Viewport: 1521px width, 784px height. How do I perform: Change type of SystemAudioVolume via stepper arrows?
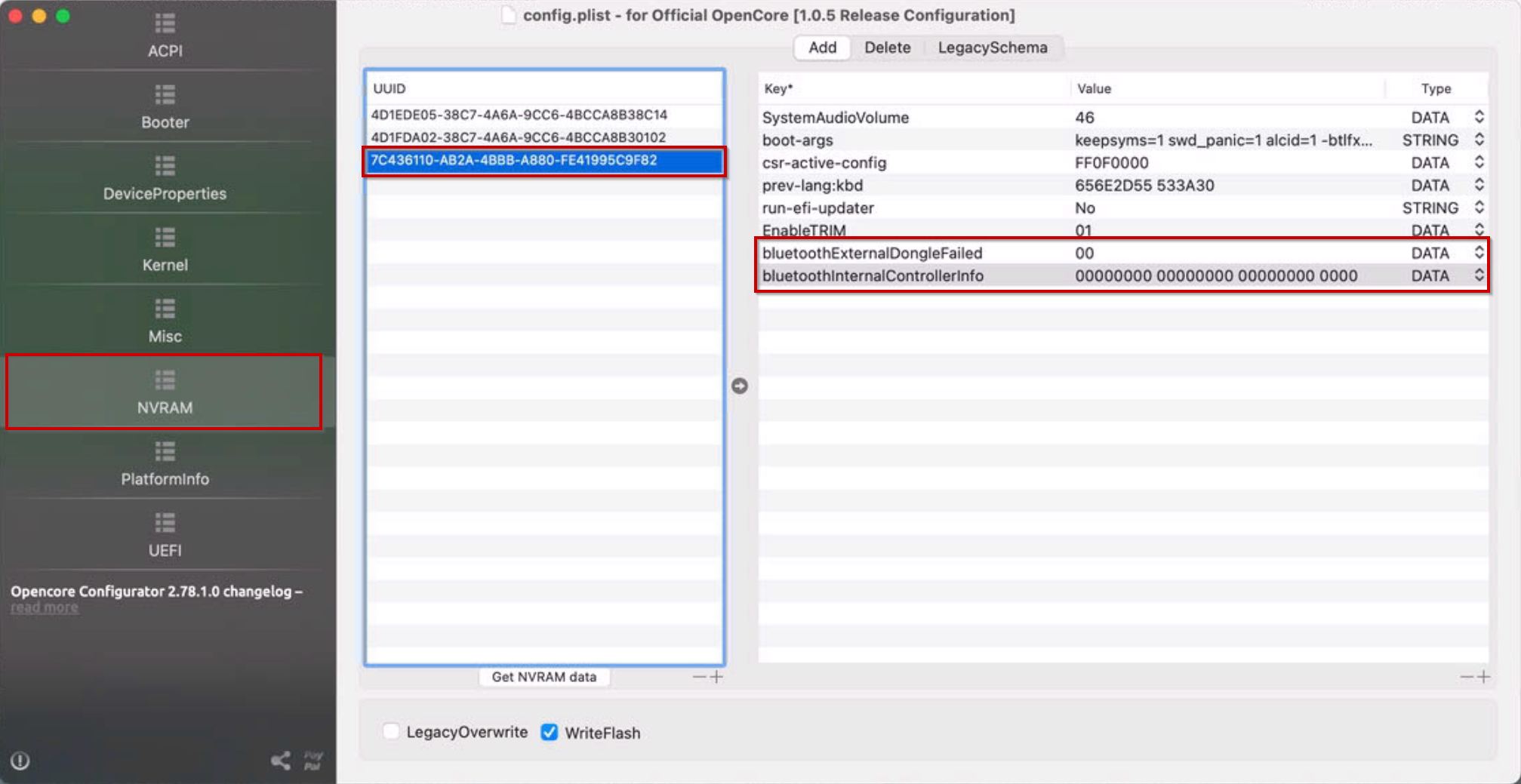1479,118
